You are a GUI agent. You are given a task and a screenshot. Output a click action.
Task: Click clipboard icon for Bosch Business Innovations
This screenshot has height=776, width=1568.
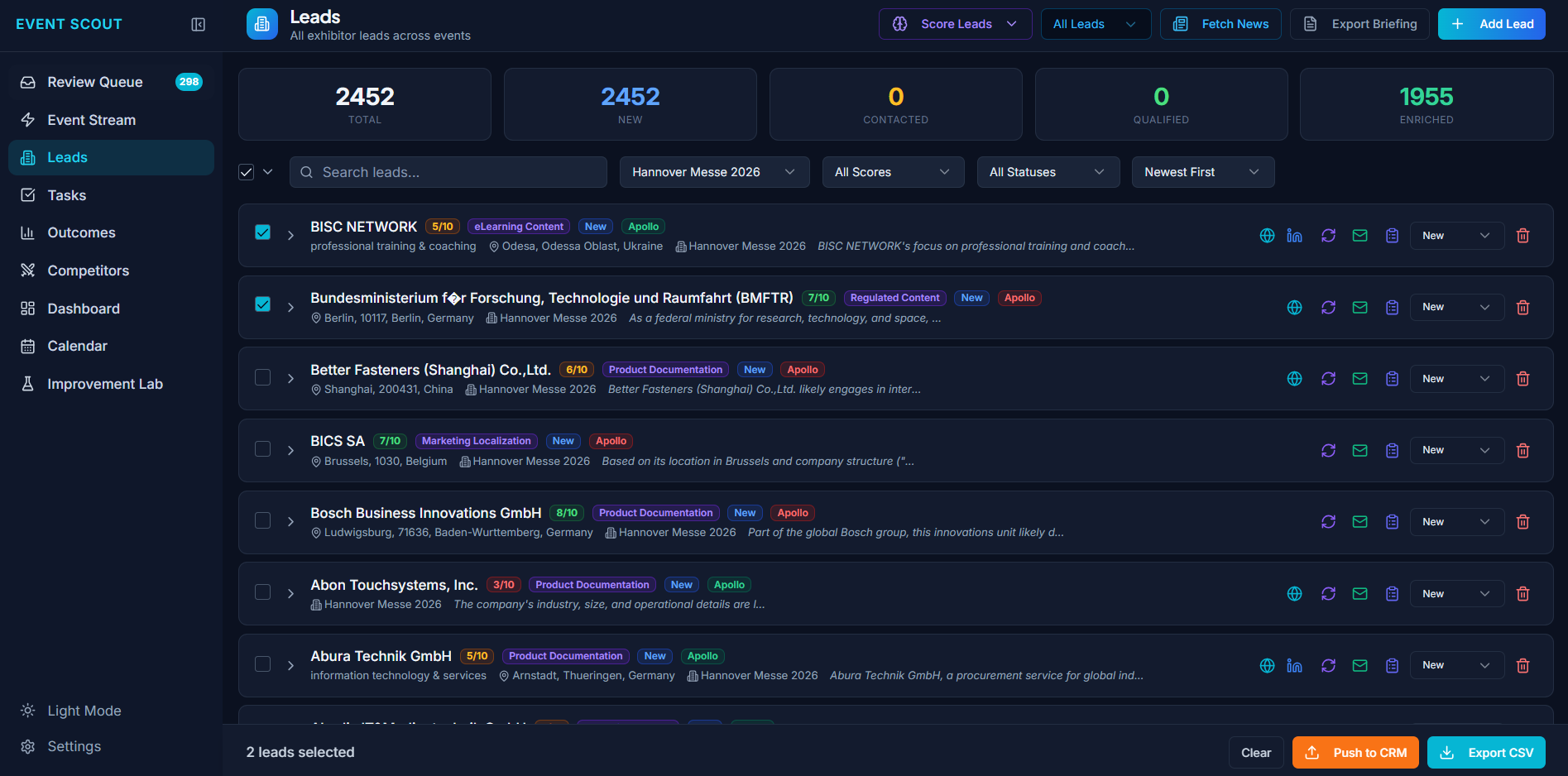pyautogui.click(x=1392, y=522)
